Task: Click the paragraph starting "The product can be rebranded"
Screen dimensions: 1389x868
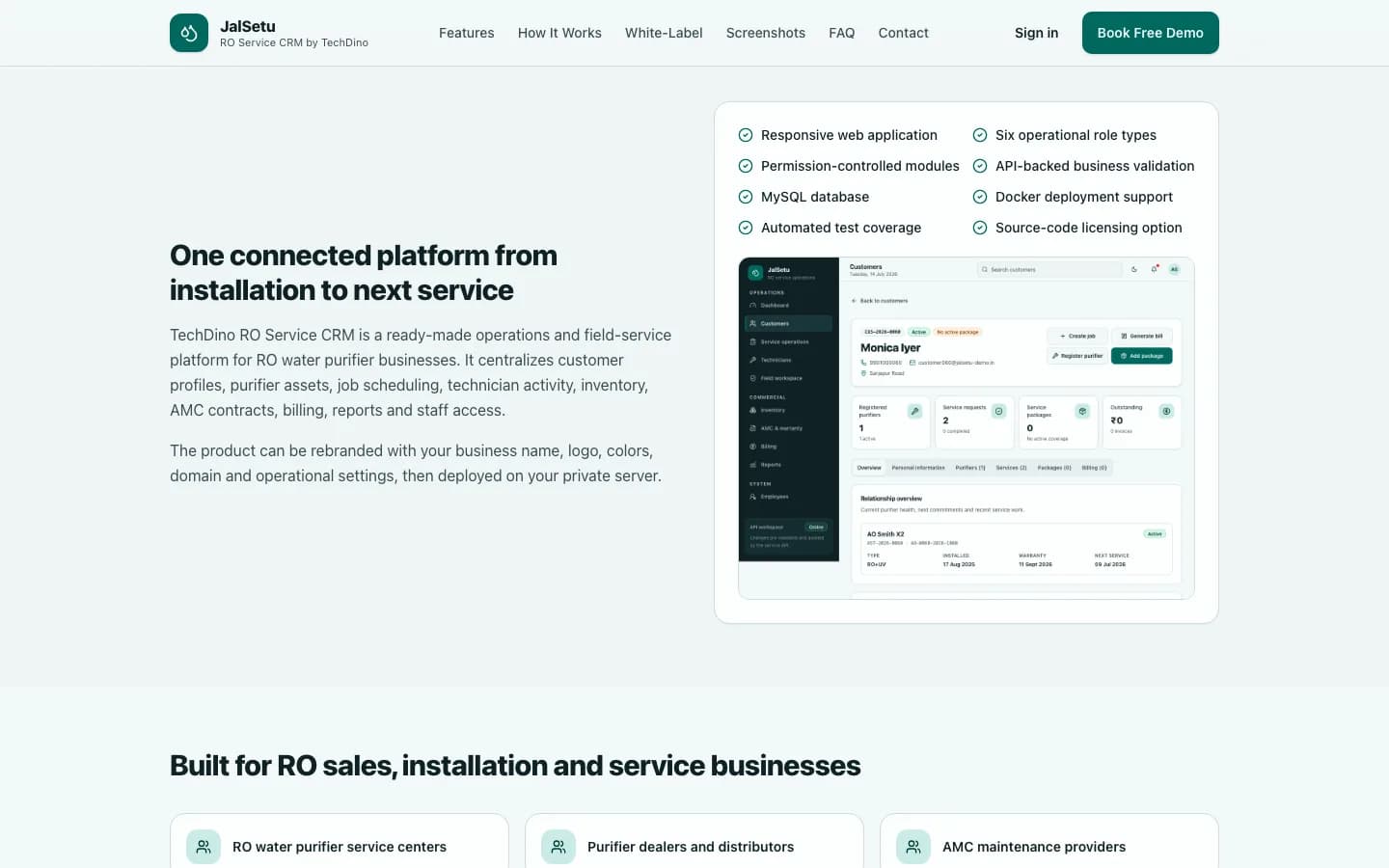Action: (x=416, y=463)
